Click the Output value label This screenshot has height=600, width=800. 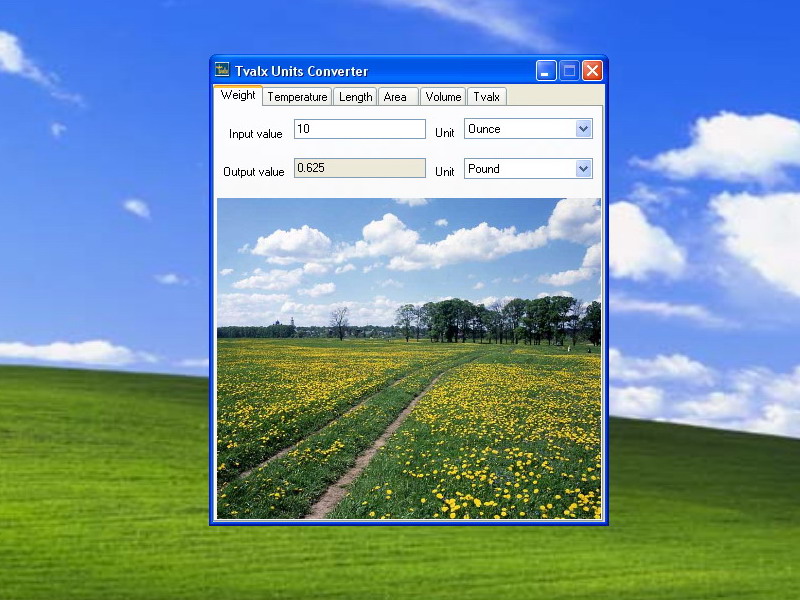[x=254, y=172]
